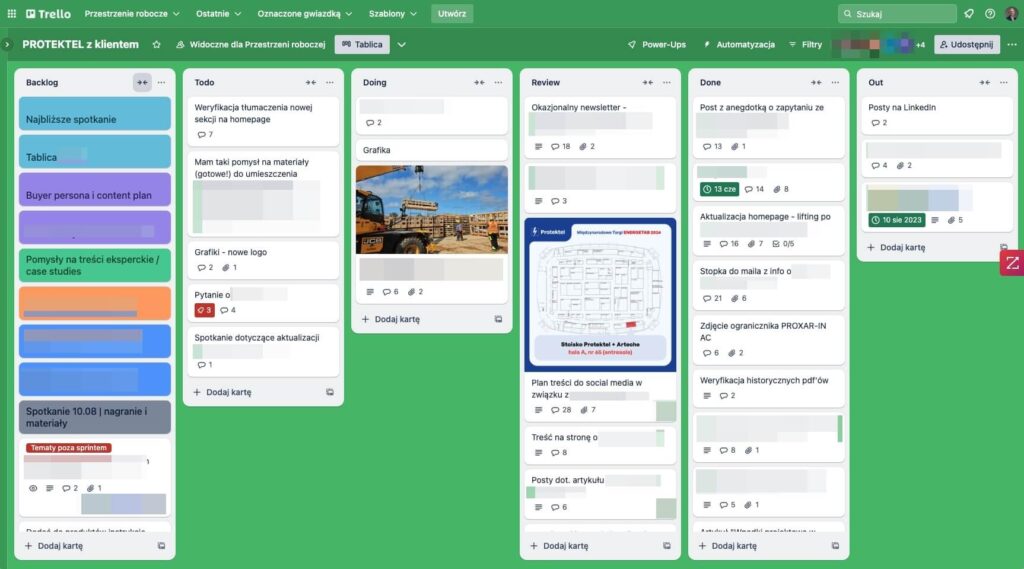This screenshot has width=1024, height=569.
Task: Collapse the Backlog list
Action: point(142,82)
